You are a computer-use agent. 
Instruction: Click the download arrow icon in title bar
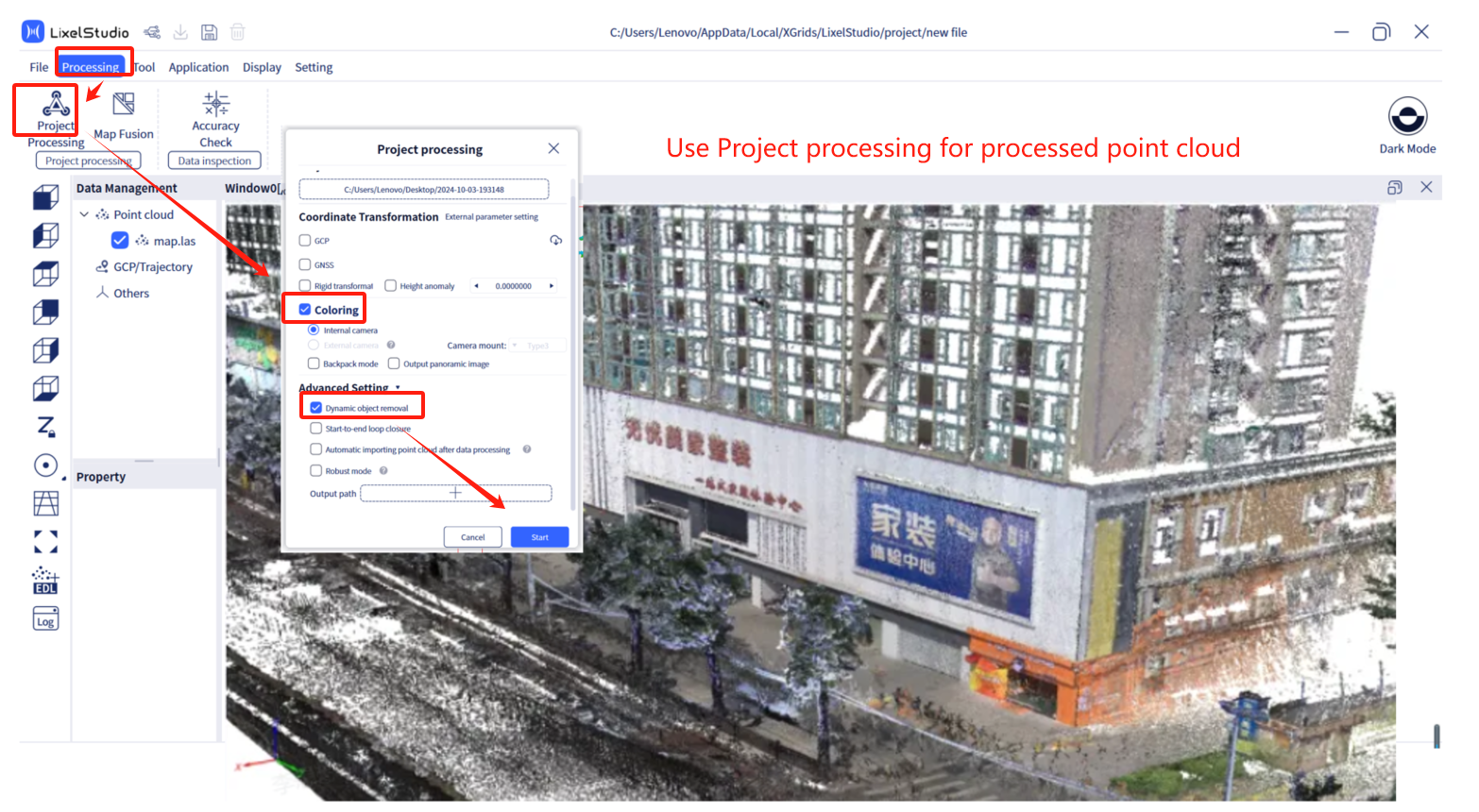pos(180,32)
